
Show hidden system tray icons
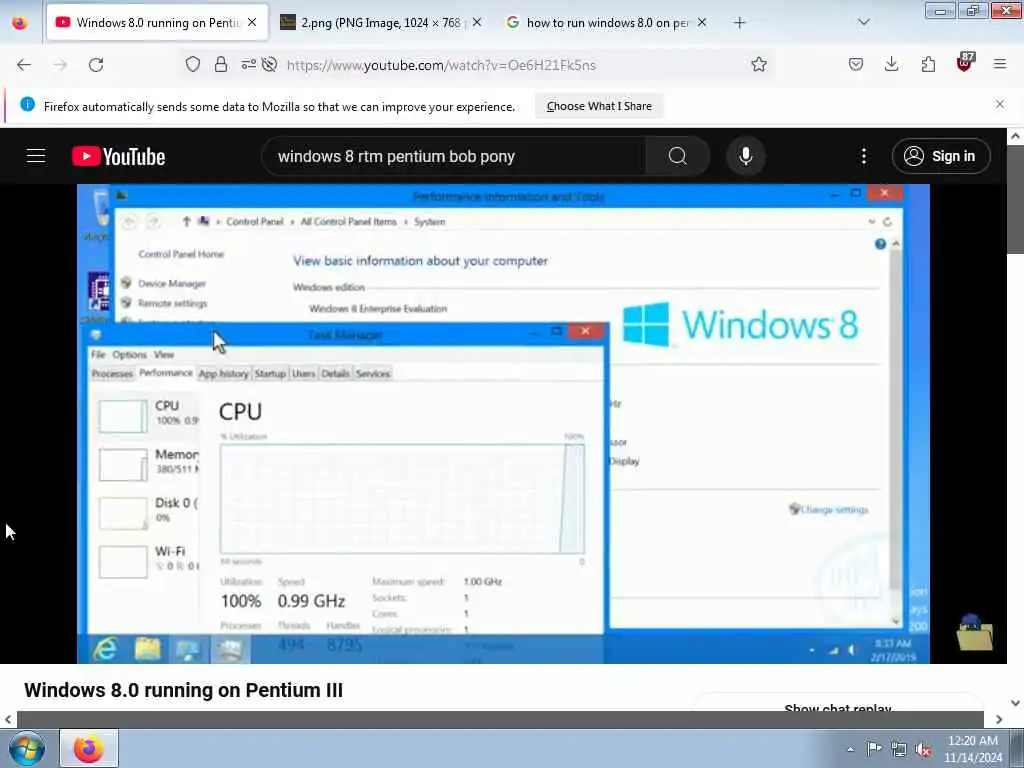coord(850,749)
